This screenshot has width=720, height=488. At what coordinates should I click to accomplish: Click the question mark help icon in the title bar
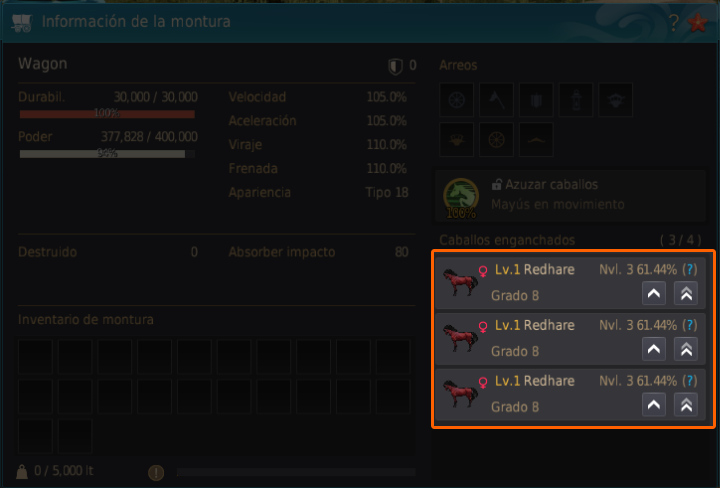[x=673, y=22]
